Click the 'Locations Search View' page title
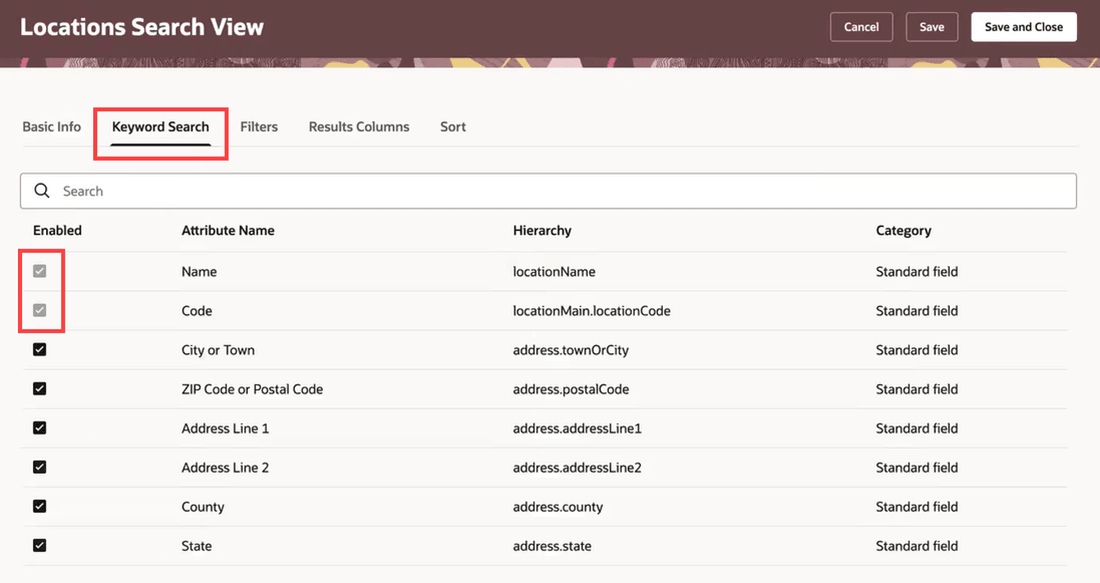1100x583 pixels. point(142,27)
